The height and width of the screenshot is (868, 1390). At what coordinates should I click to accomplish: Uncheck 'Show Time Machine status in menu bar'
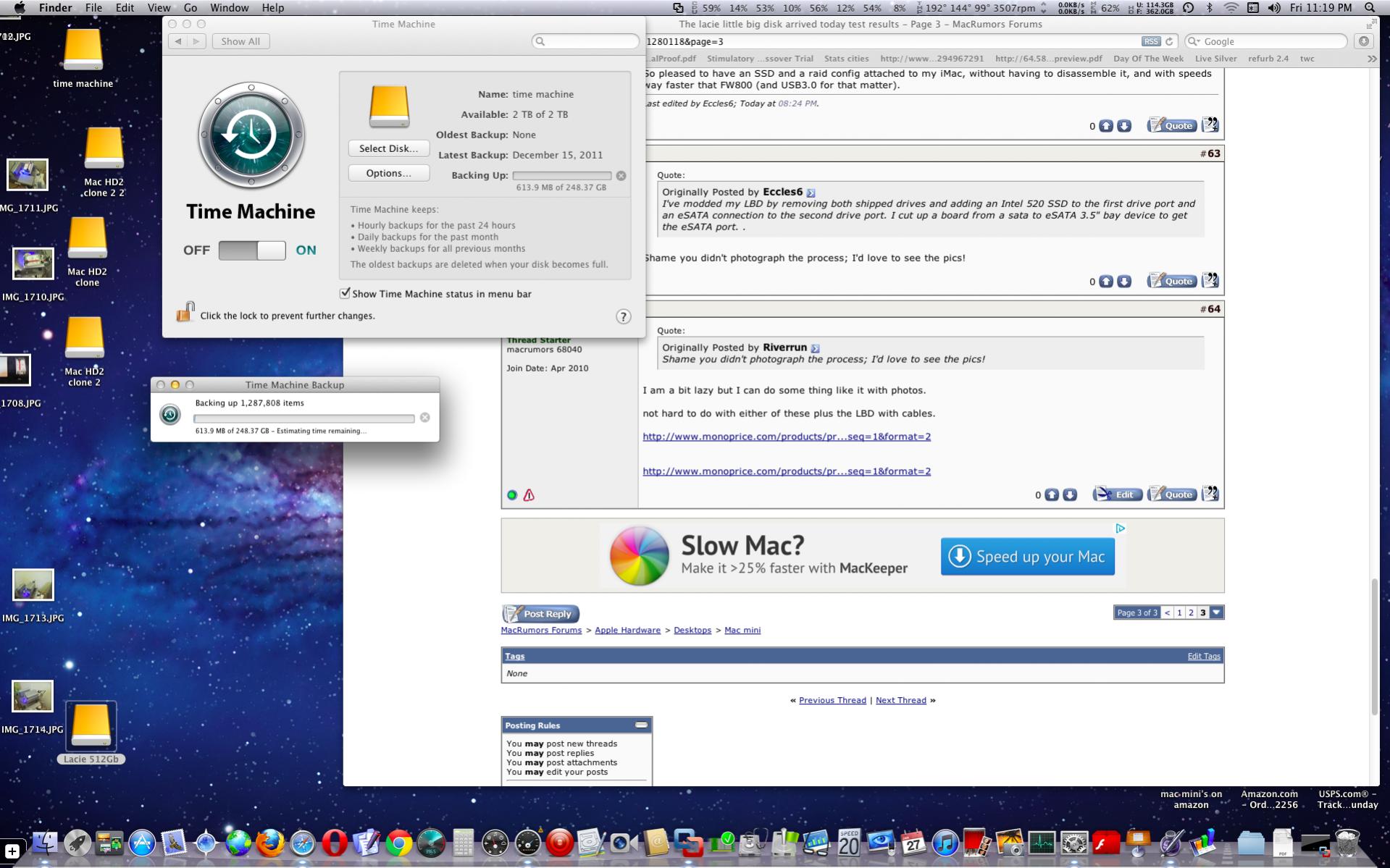(x=346, y=293)
